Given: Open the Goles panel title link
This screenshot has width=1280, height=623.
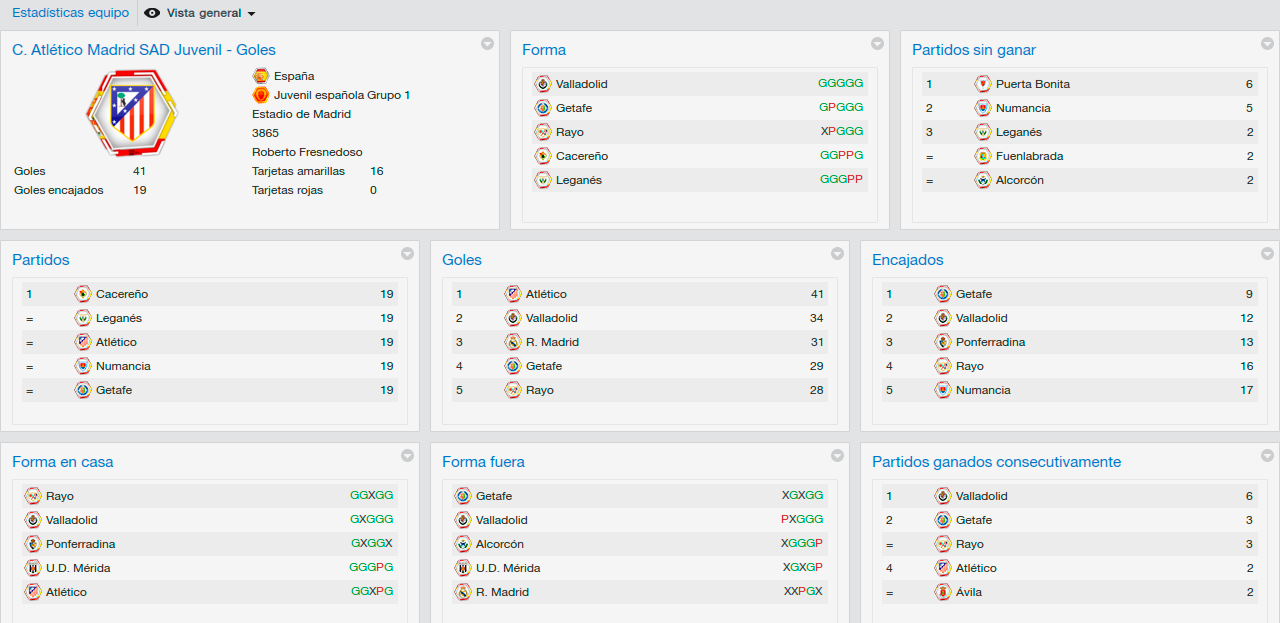Looking at the screenshot, I should pyautogui.click(x=462, y=260).
